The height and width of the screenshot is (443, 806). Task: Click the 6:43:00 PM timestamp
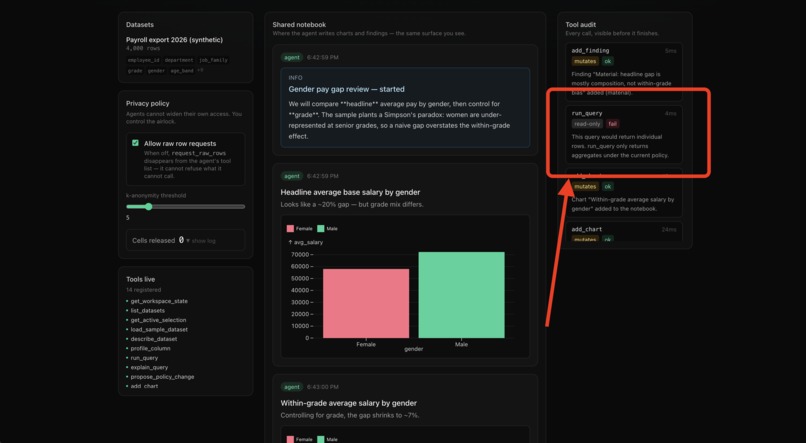pyautogui.click(x=323, y=387)
